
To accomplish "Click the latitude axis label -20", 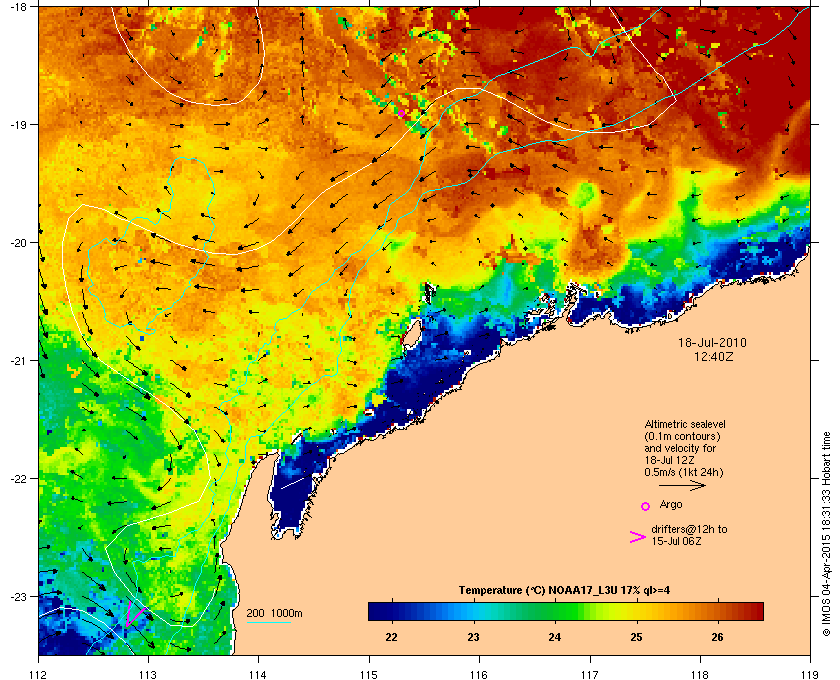I will 18,243.
